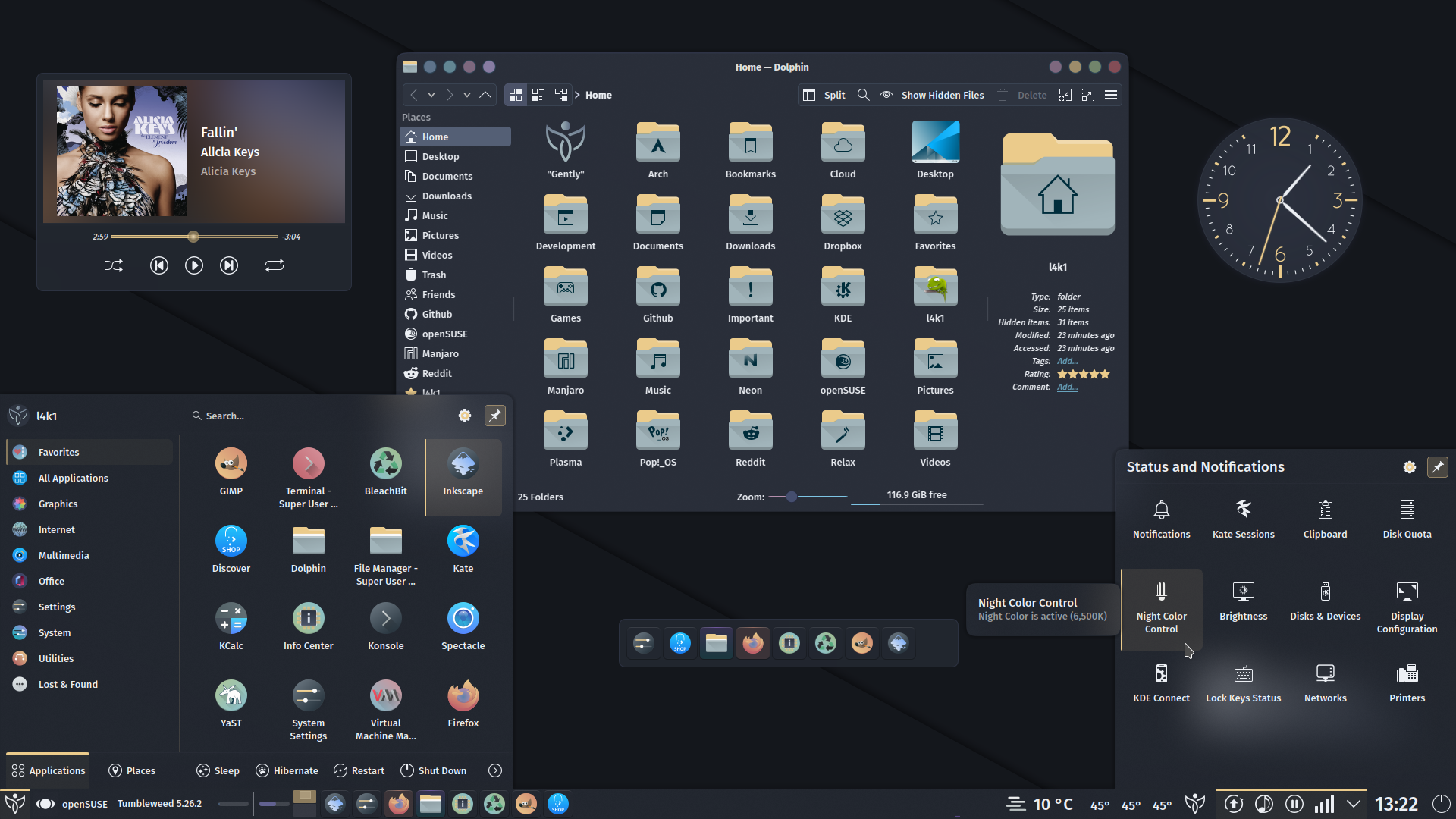Select All Applications category

click(x=89, y=478)
